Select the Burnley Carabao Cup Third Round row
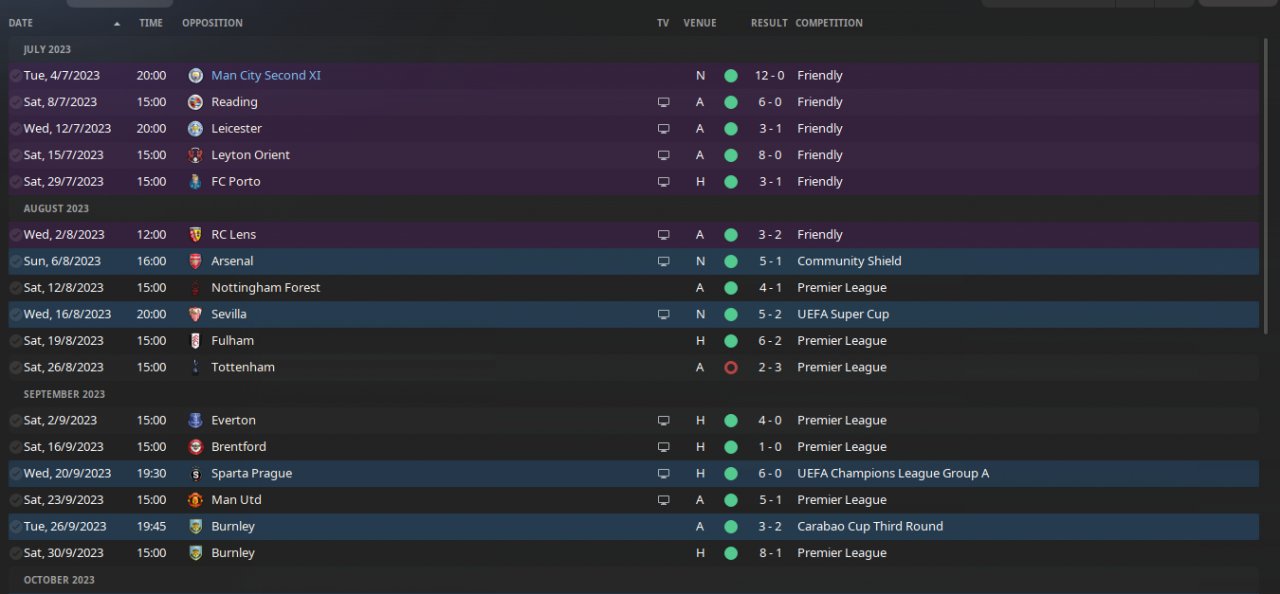 point(500,527)
